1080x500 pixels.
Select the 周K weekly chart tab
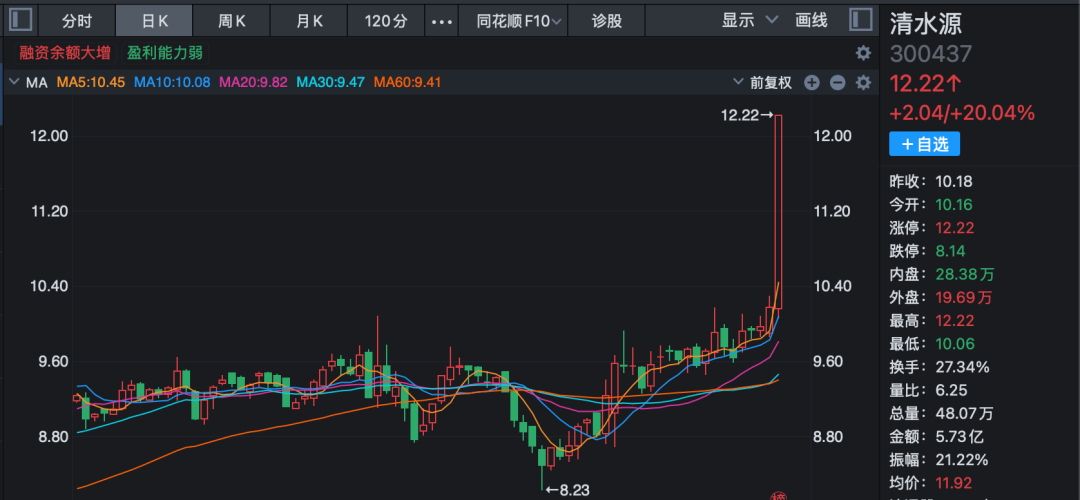[x=232, y=20]
